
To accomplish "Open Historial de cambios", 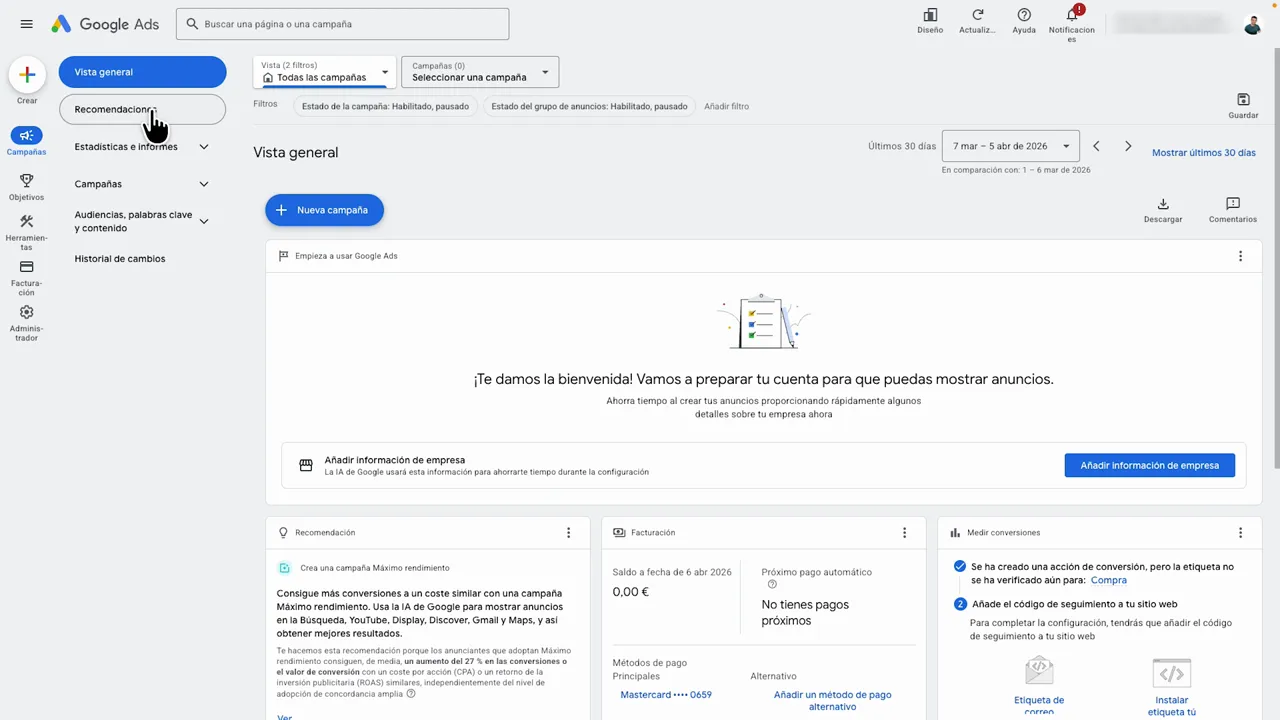I will 120,259.
